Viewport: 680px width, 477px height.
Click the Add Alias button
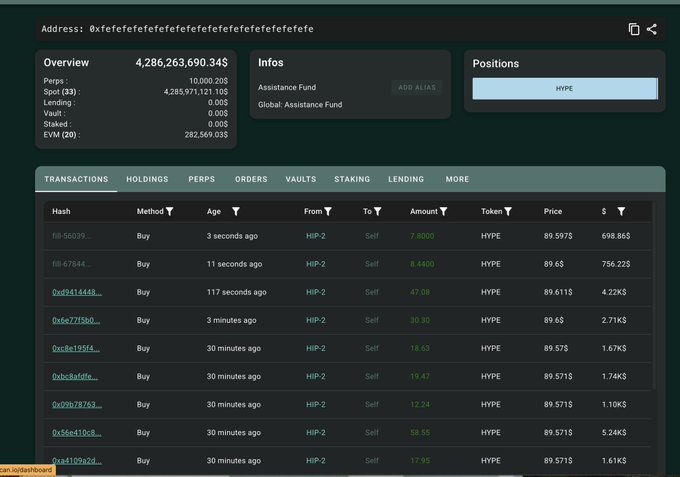(417, 88)
